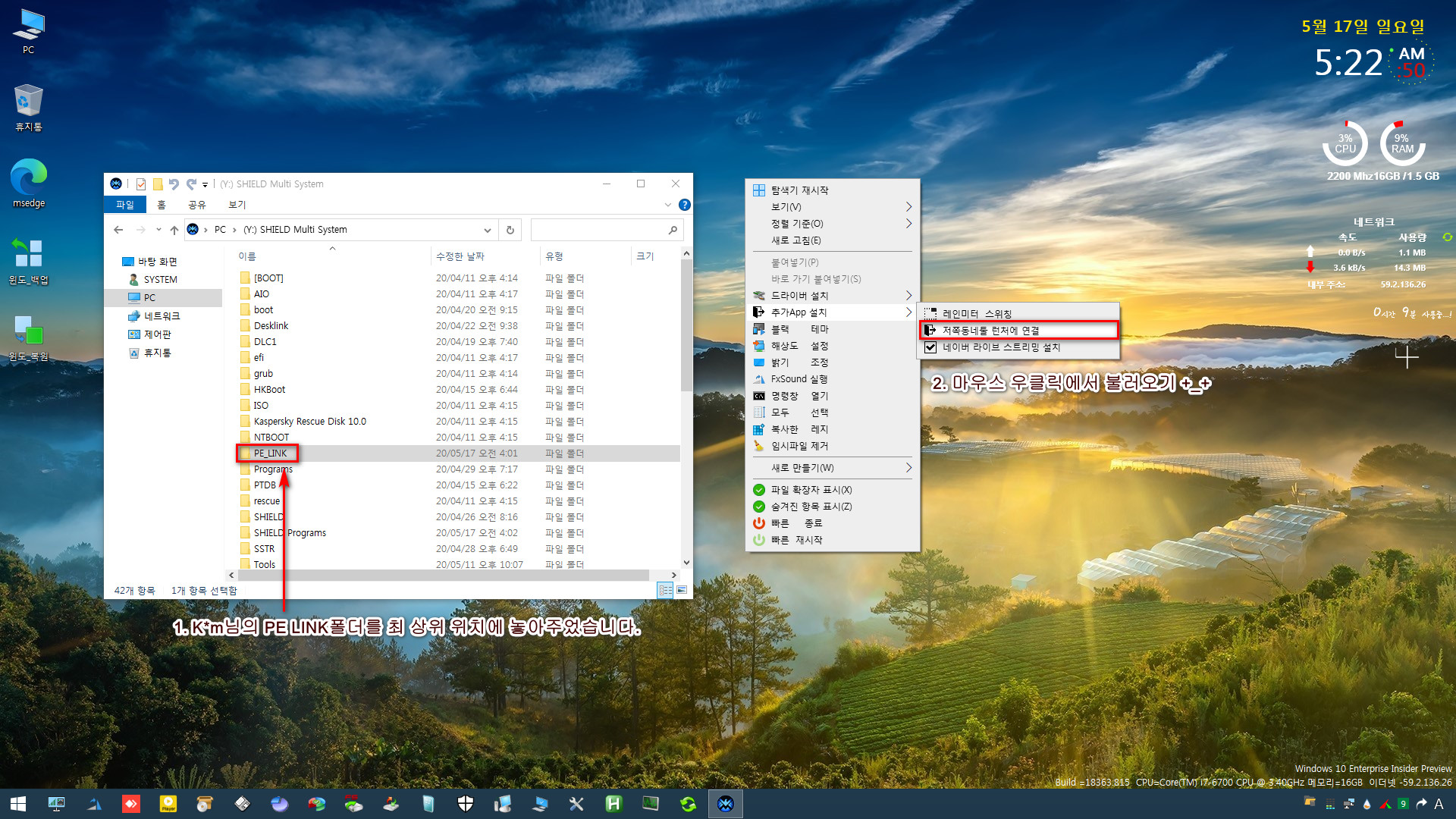
Task: Click the green refresh arrows taskbar icon
Action: [x=689, y=804]
